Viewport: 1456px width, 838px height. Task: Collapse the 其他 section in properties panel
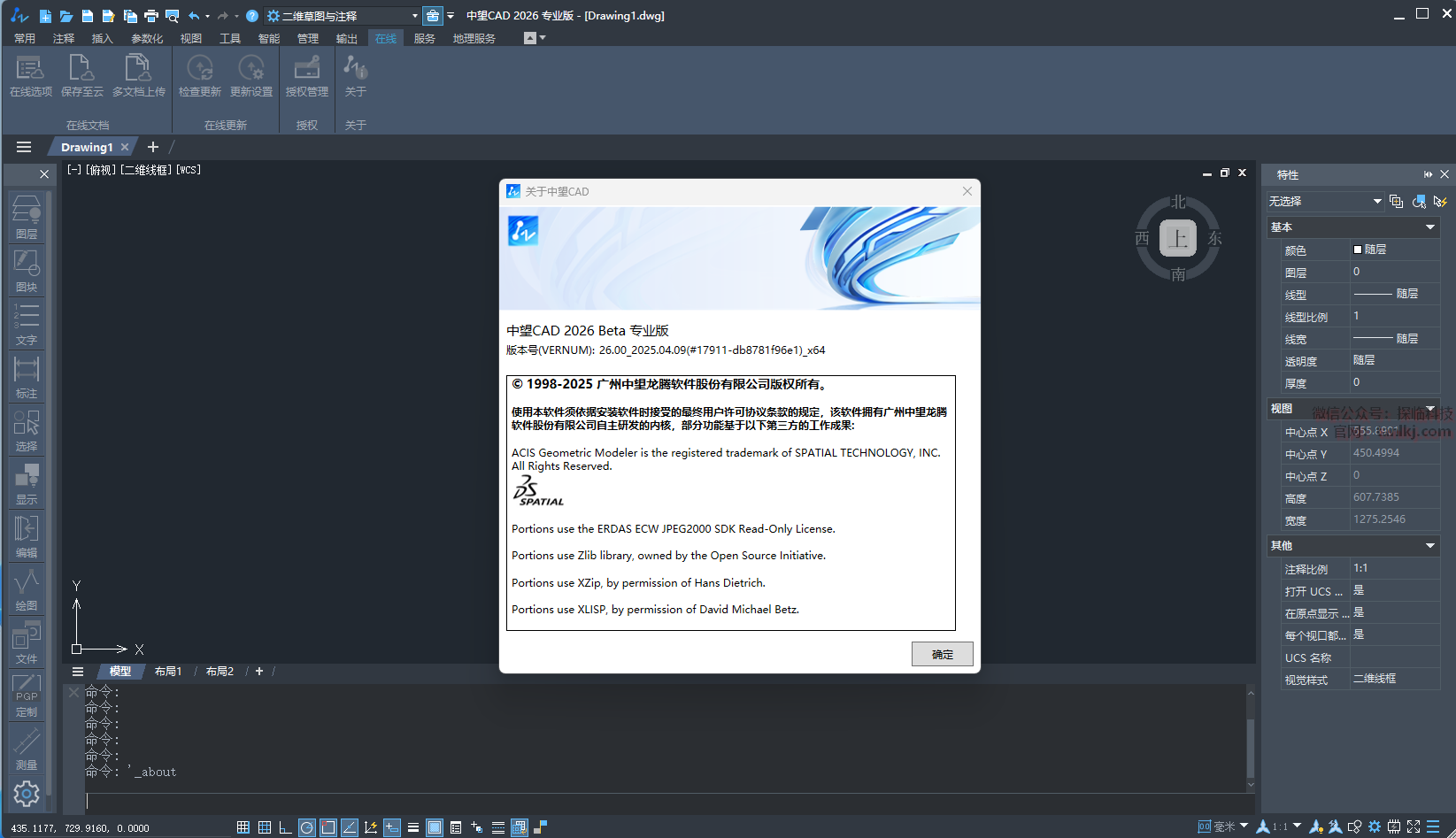[x=1430, y=546]
